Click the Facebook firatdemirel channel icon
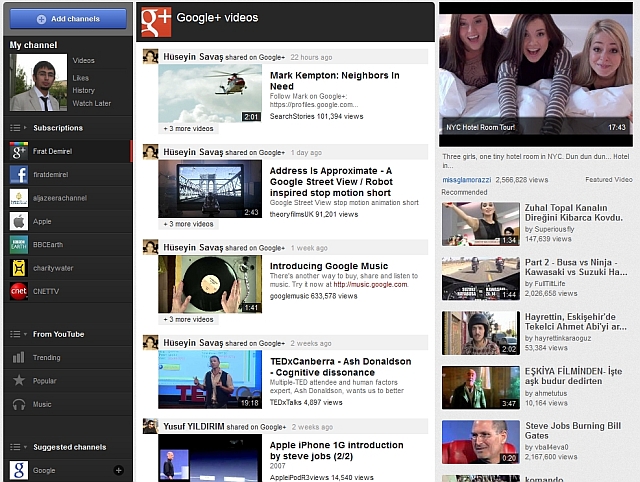Screen dimensions: 640x482 click(19, 175)
